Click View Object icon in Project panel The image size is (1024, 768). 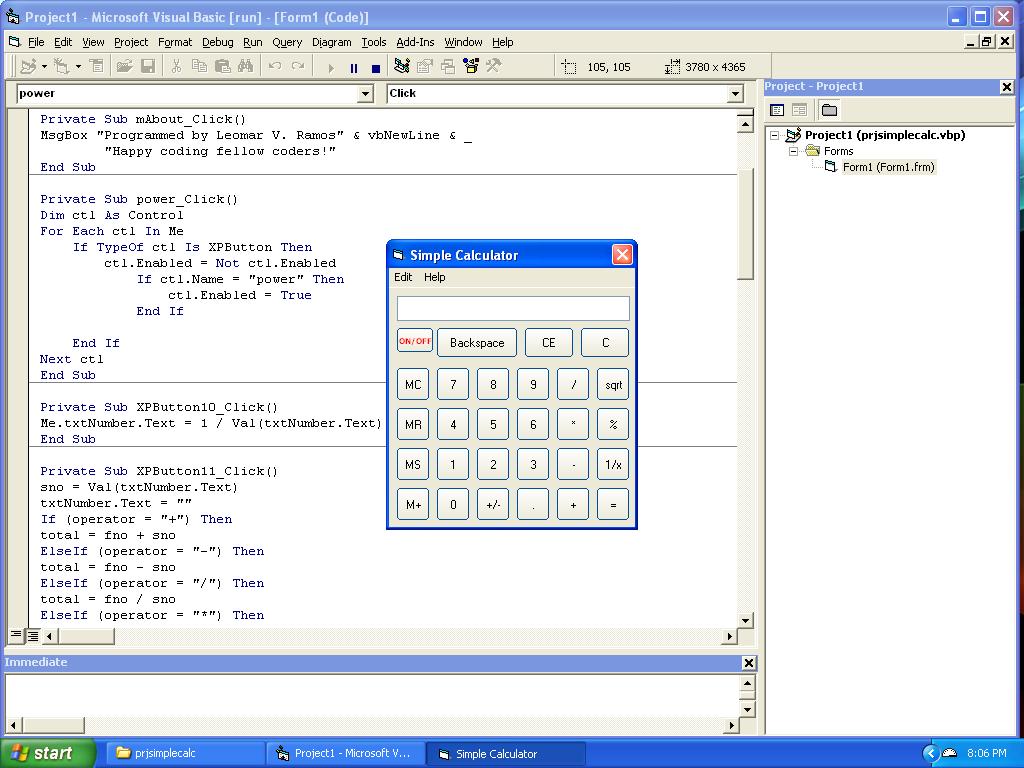[799, 110]
